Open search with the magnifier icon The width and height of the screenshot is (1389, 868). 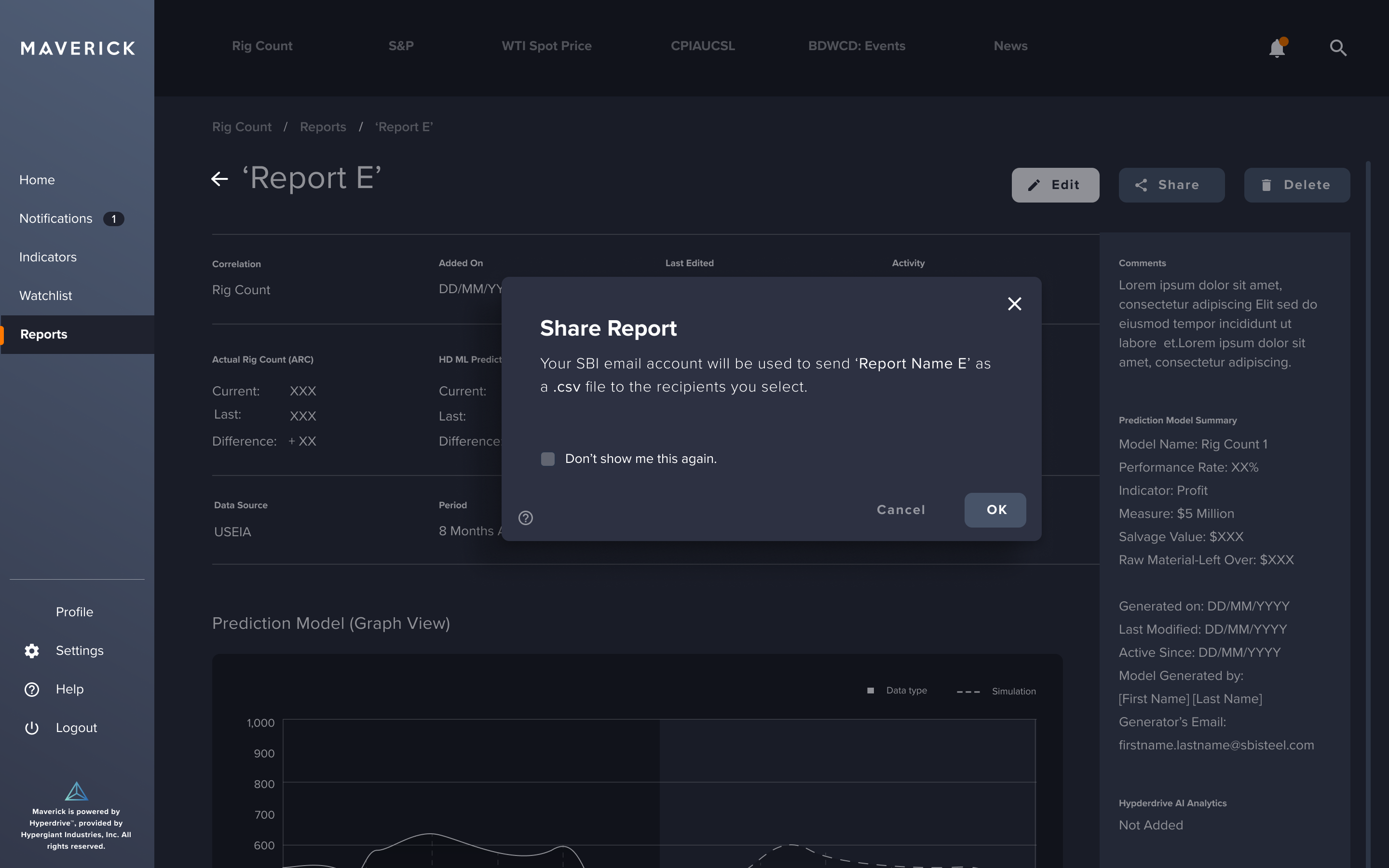pyautogui.click(x=1338, y=48)
